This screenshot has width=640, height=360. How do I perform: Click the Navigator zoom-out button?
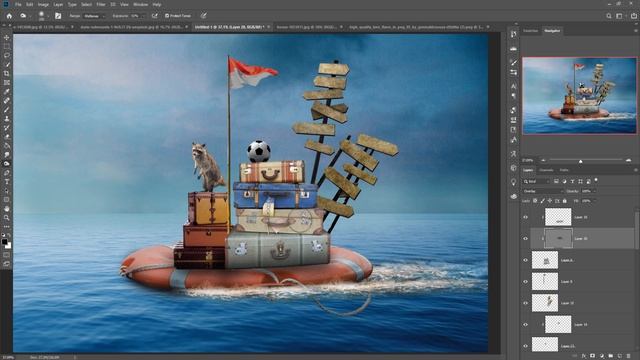tap(543, 160)
